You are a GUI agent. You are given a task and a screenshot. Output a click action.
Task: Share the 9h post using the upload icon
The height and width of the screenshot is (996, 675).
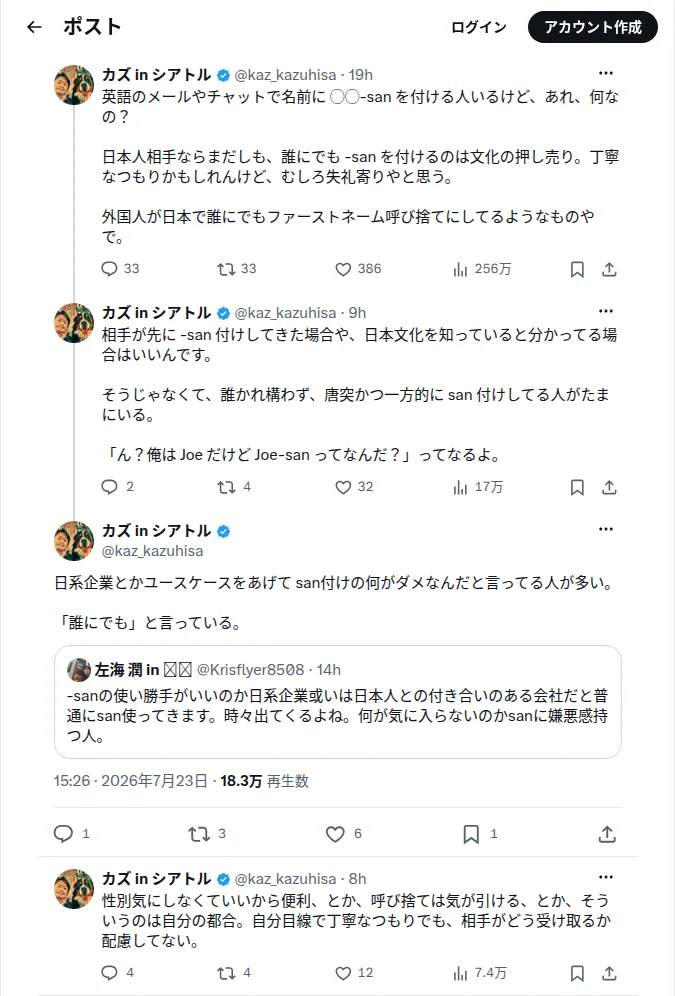coord(609,487)
